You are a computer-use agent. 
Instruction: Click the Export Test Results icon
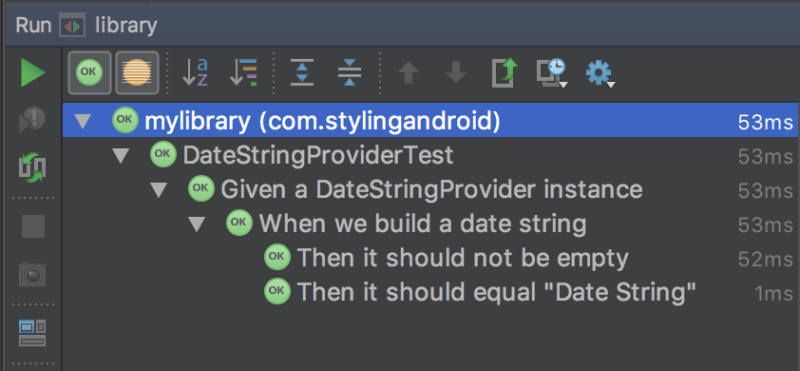tap(505, 72)
